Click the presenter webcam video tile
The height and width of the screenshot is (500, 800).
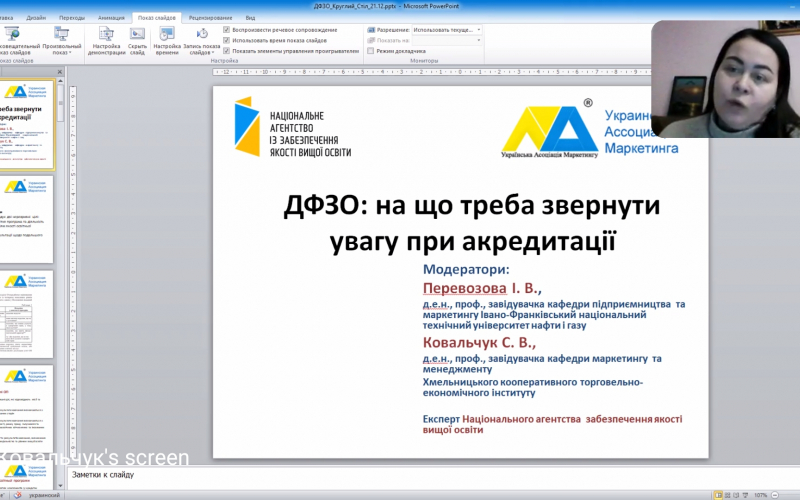pyautogui.click(x=726, y=79)
